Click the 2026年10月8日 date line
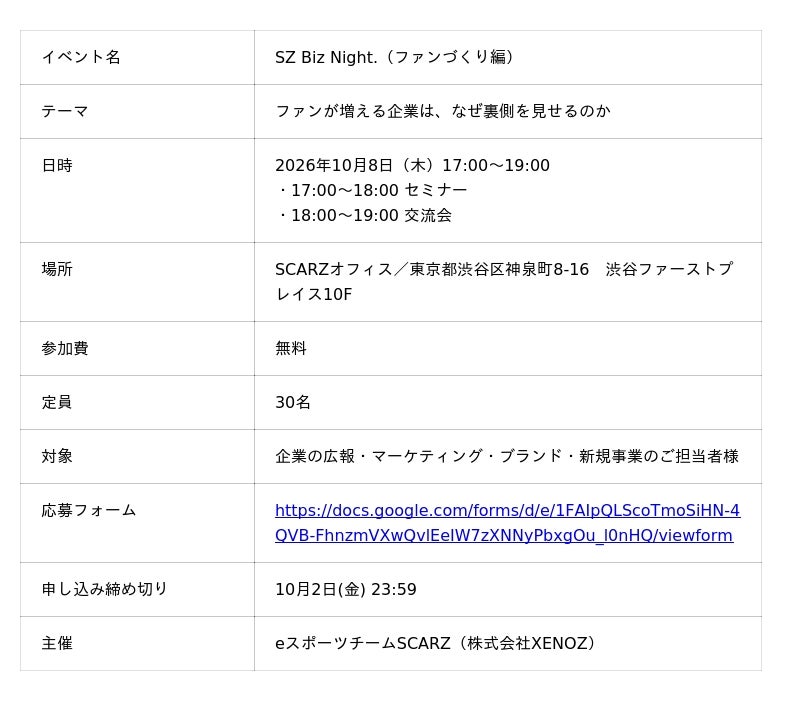Image resolution: width=800 pixels, height=701 pixels. [412, 165]
